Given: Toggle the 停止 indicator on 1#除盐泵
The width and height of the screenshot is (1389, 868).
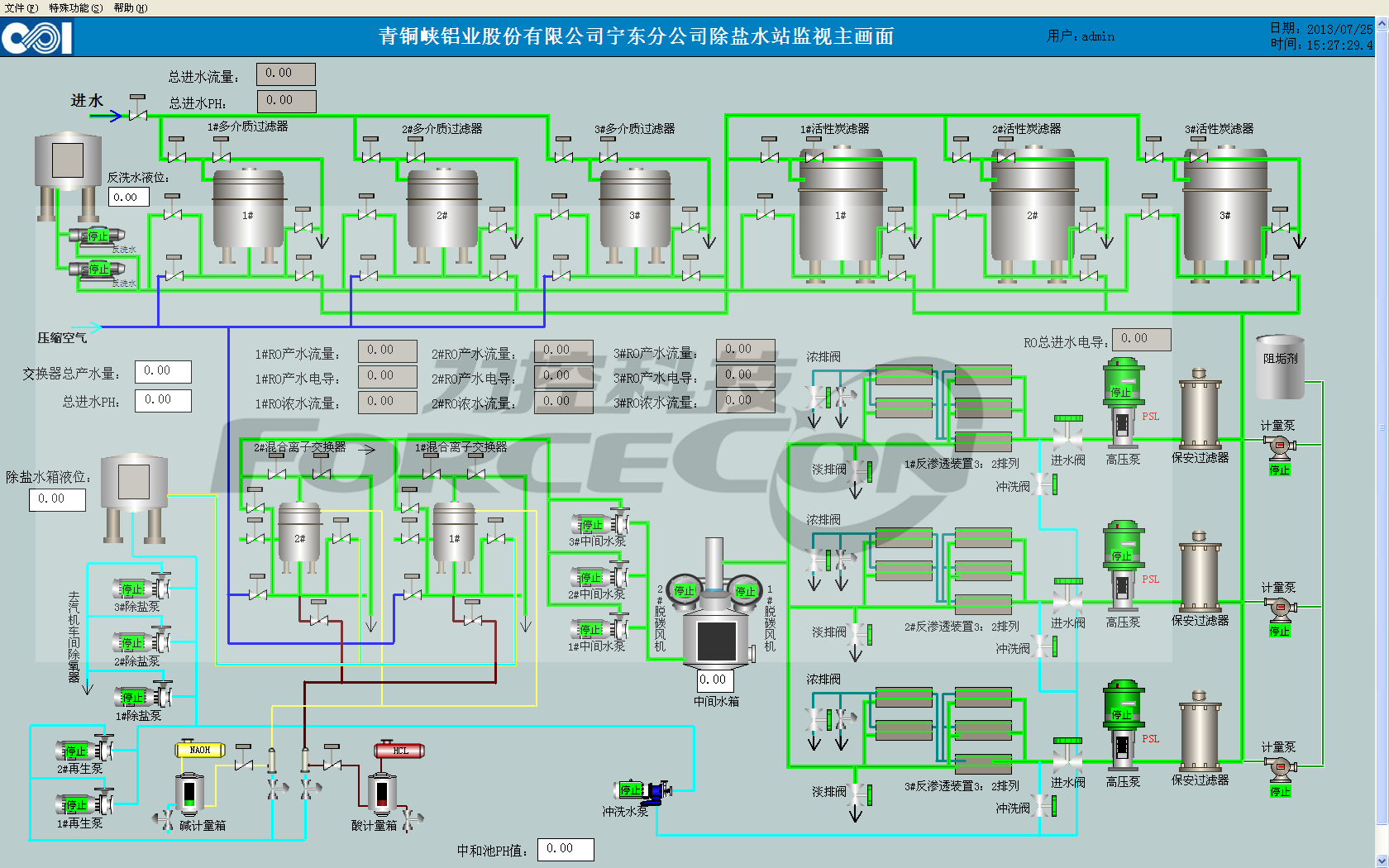Looking at the screenshot, I should (132, 698).
